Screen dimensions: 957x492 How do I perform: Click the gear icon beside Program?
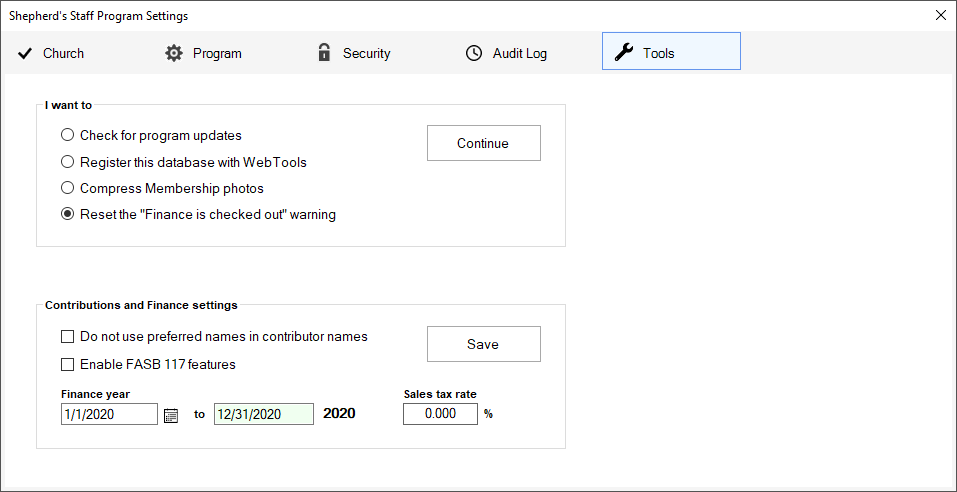(x=174, y=53)
